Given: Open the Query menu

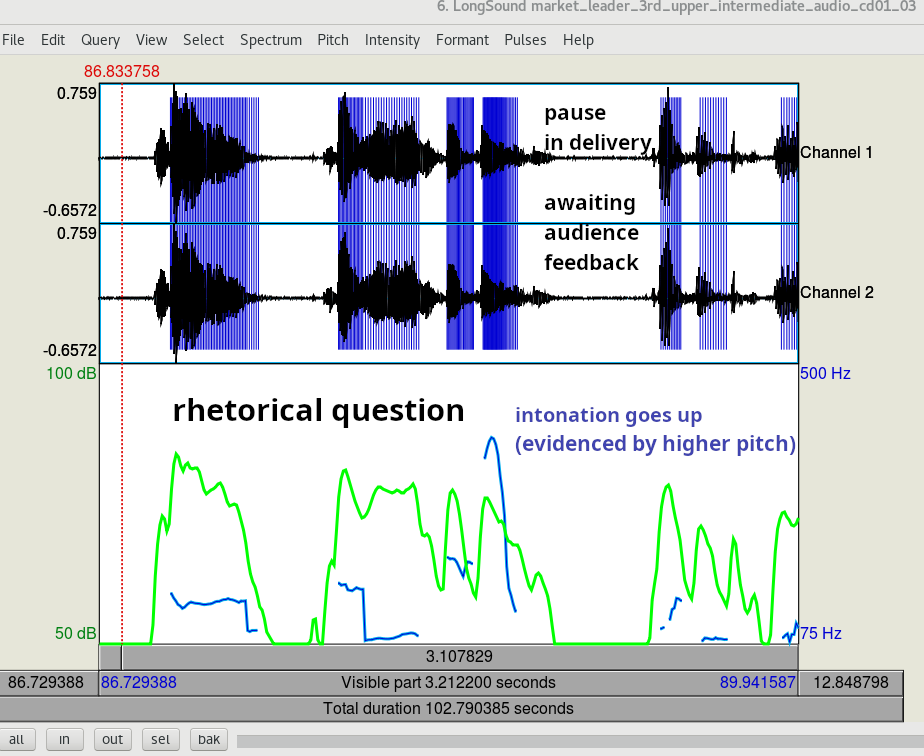Looking at the screenshot, I should (100, 40).
